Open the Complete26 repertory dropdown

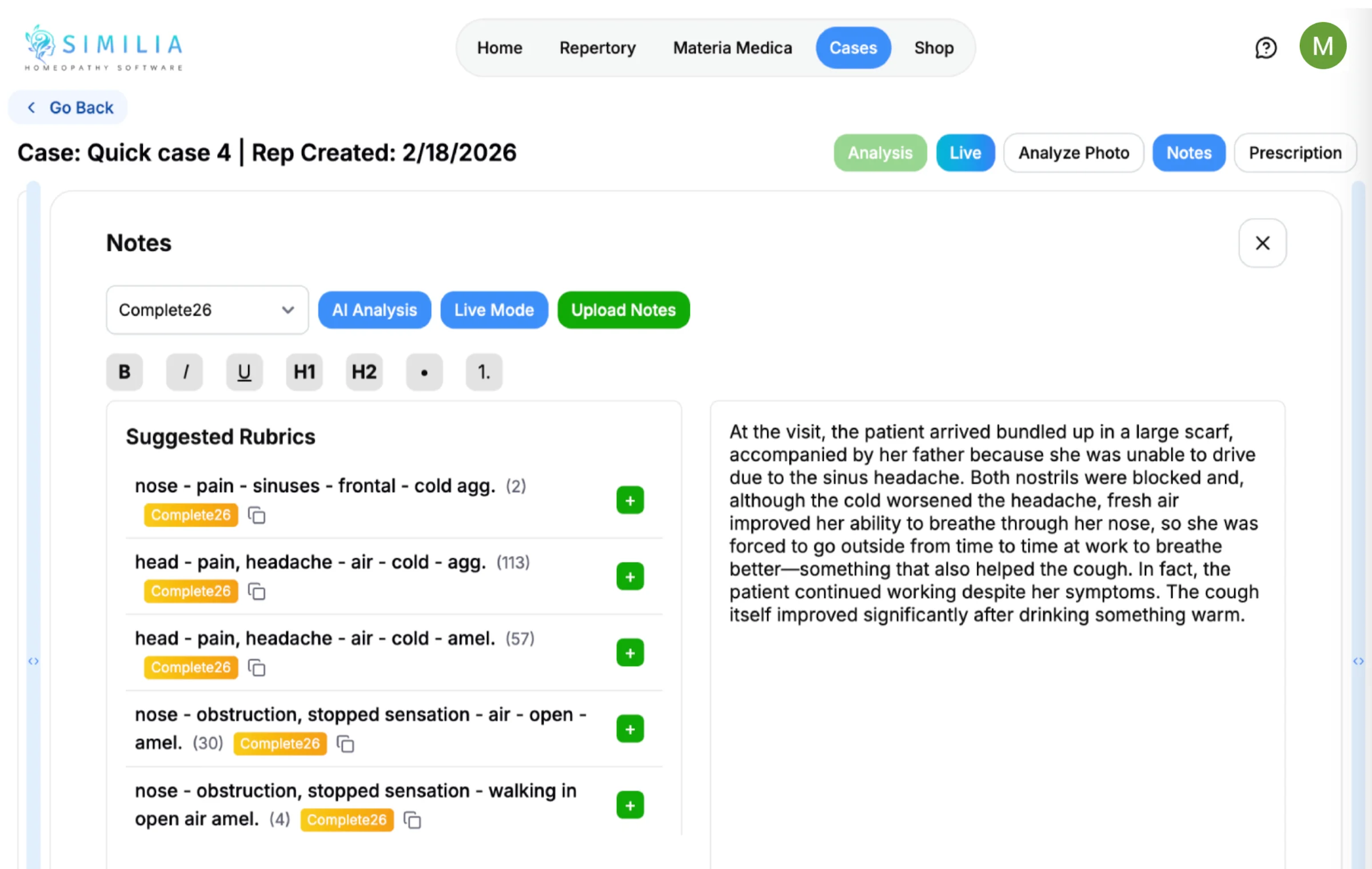tap(207, 310)
